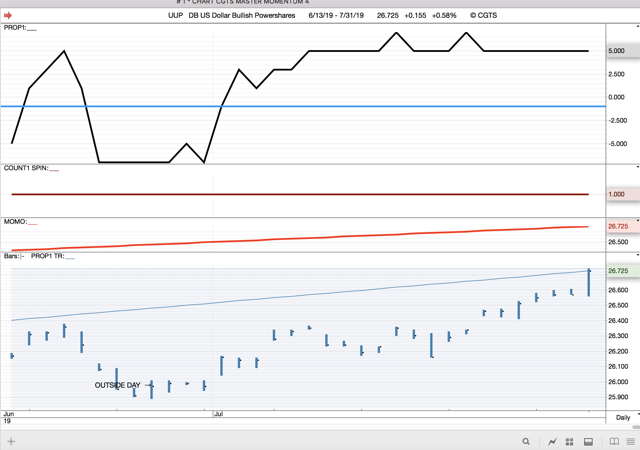Screen dimensions: 640x450
Task: Click the Jun 19 marker on time axis
Action: click(8, 417)
